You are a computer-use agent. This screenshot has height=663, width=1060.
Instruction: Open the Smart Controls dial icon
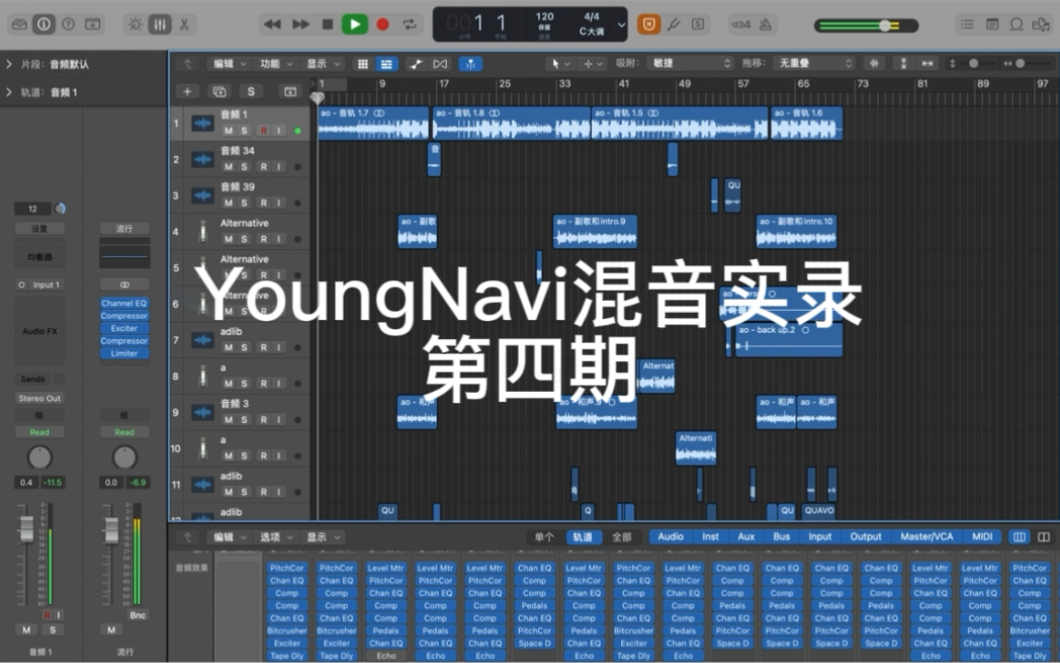click(x=135, y=25)
